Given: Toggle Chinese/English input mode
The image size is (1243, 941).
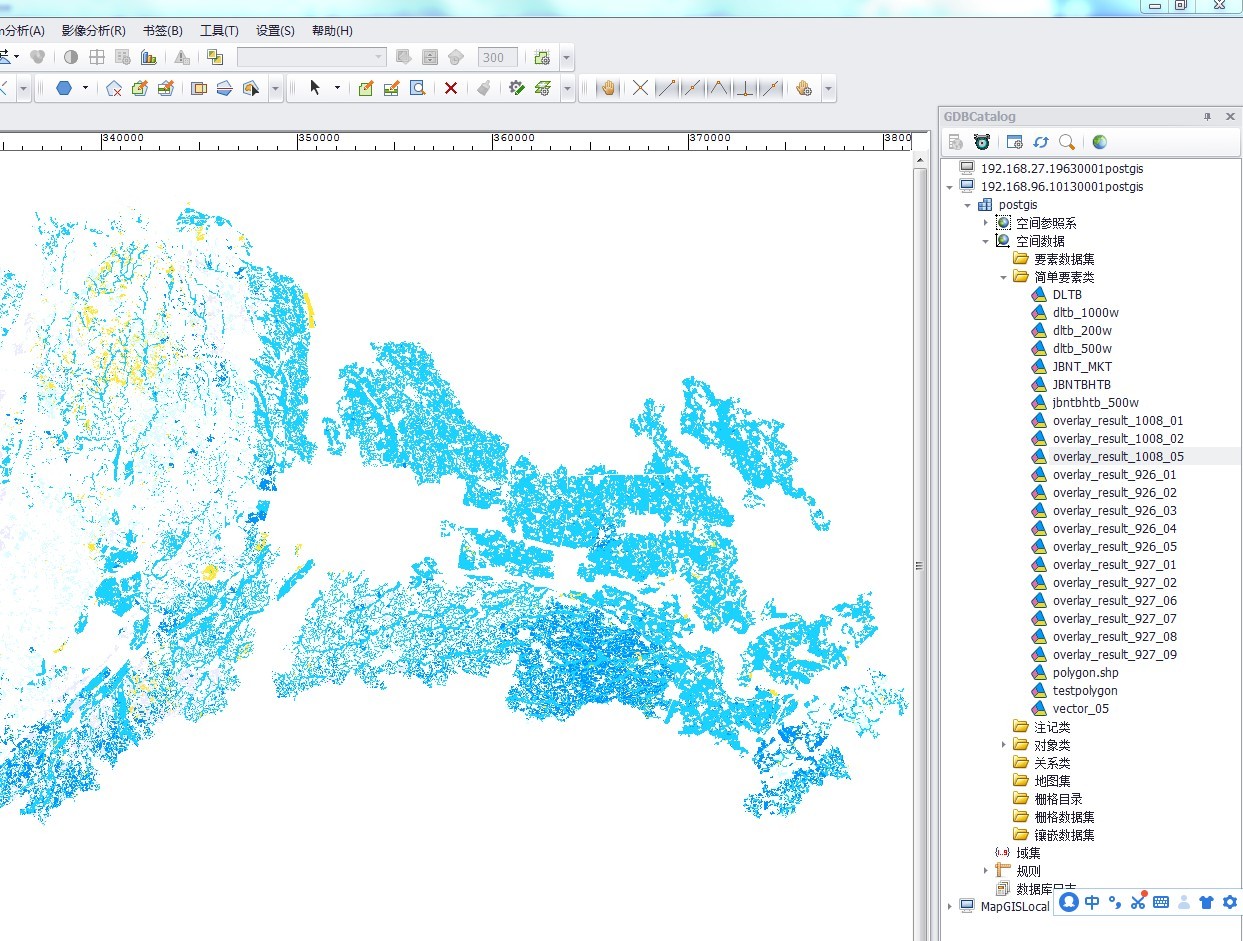Looking at the screenshot, I should 1091,902.
